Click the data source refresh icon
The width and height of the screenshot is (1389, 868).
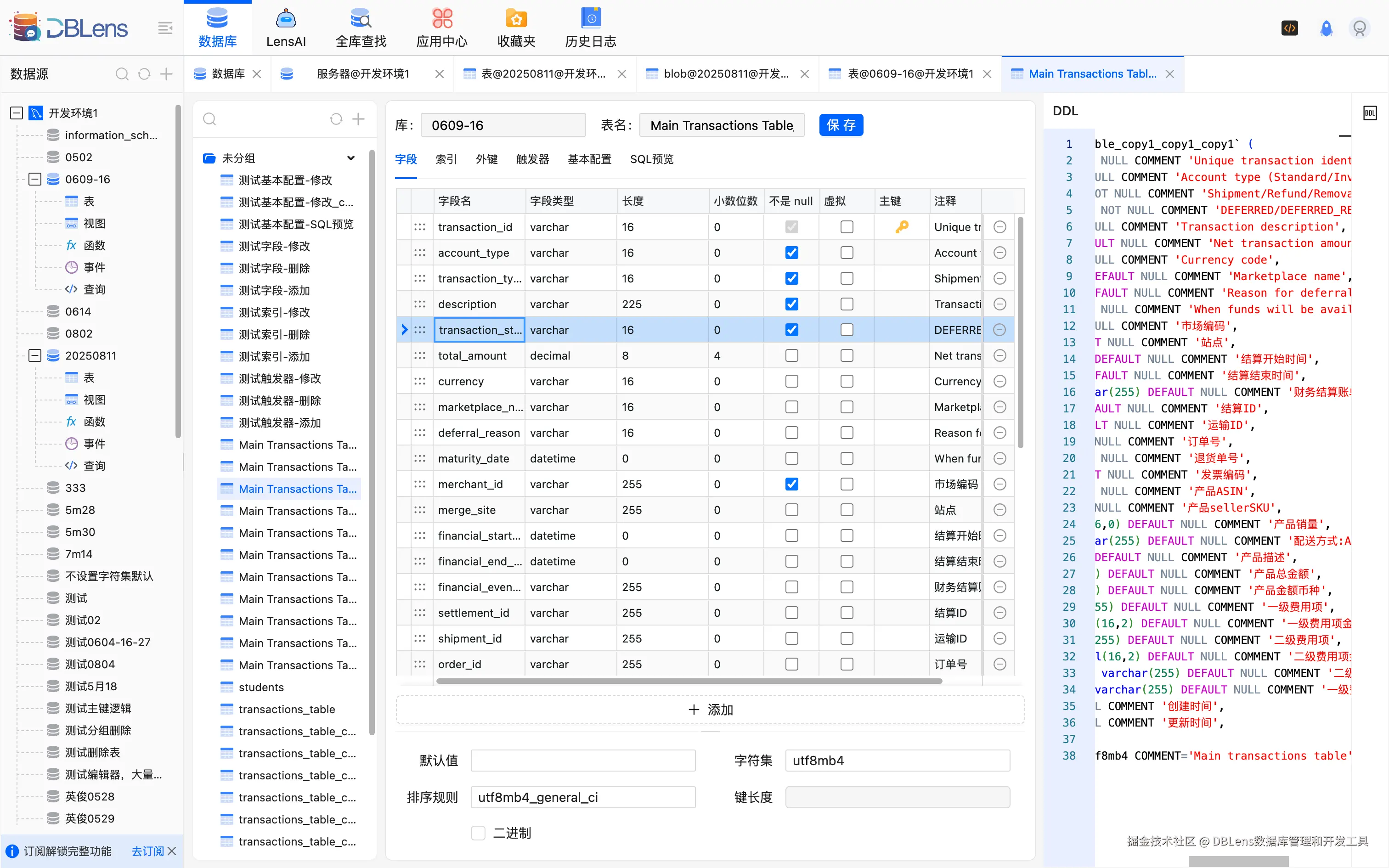point(144,74)
